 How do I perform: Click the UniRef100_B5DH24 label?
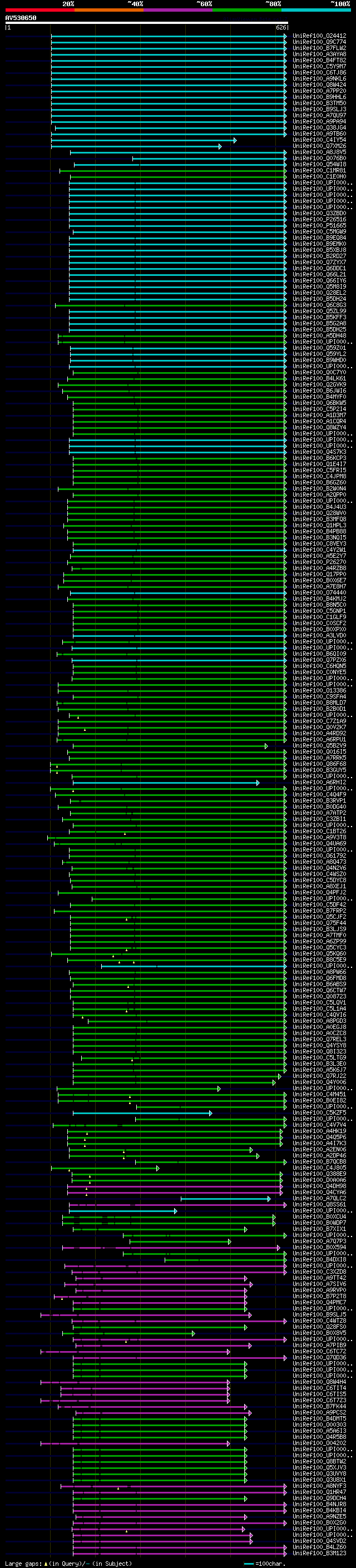(x=319, y=299)
